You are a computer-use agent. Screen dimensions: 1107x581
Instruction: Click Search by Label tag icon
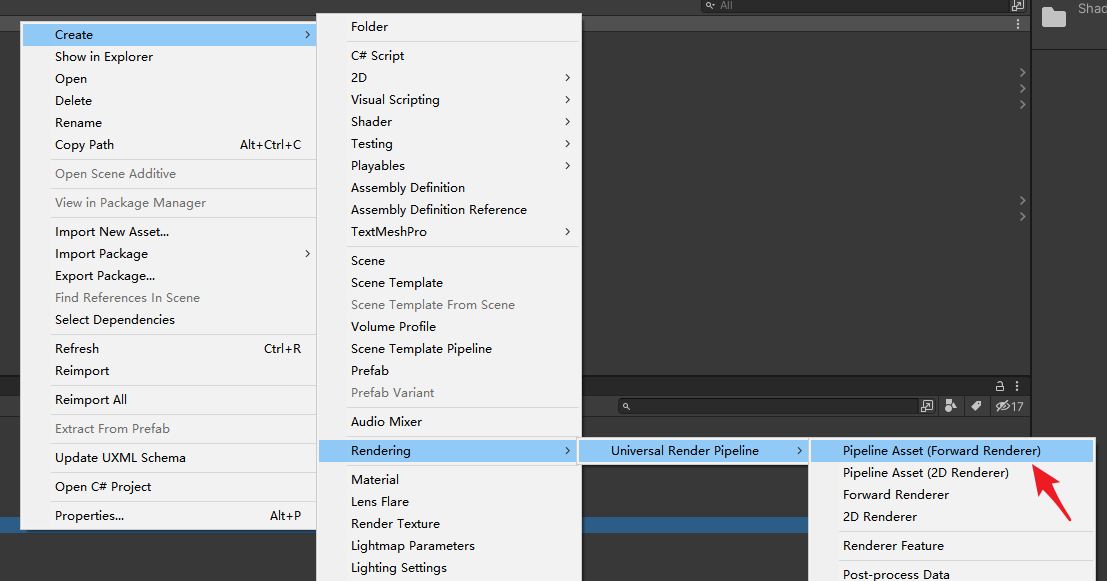[x=976, y=406]
